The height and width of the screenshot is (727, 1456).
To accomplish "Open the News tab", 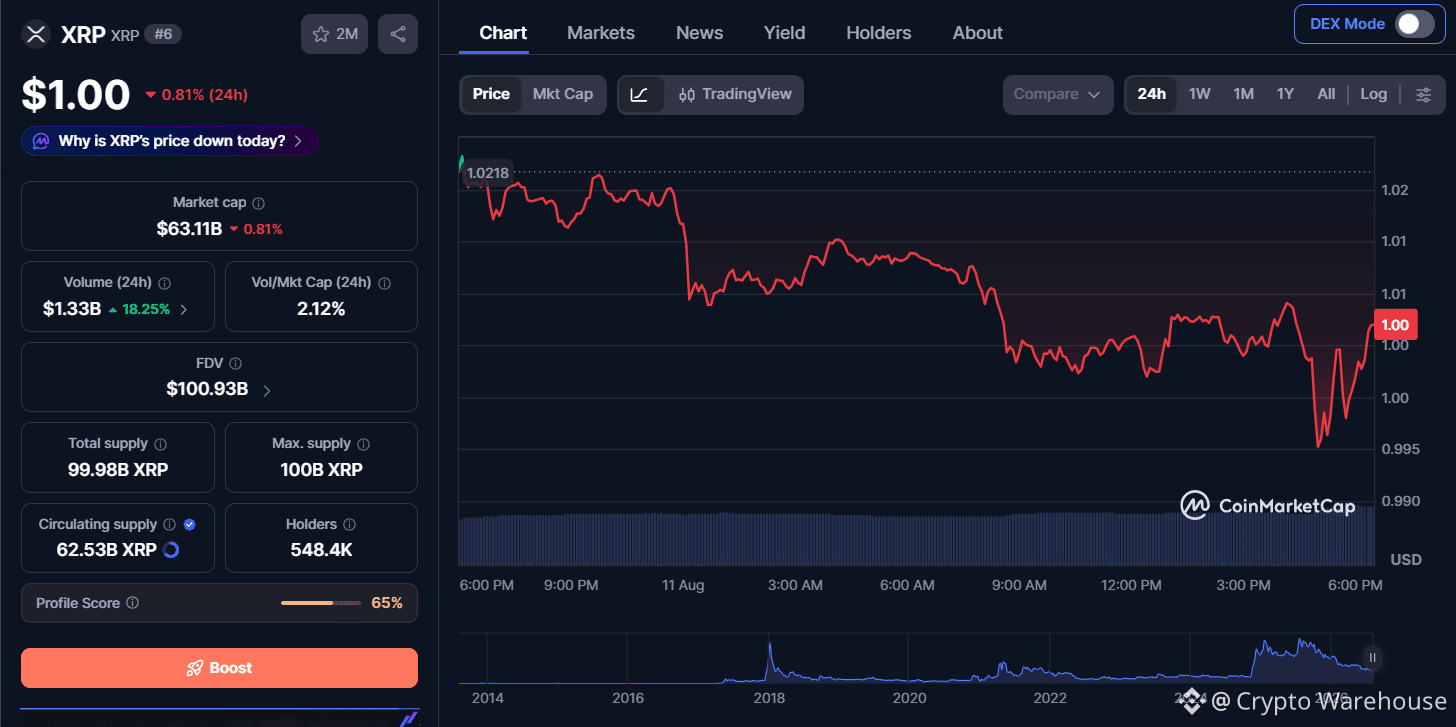I will click(700, 33).
